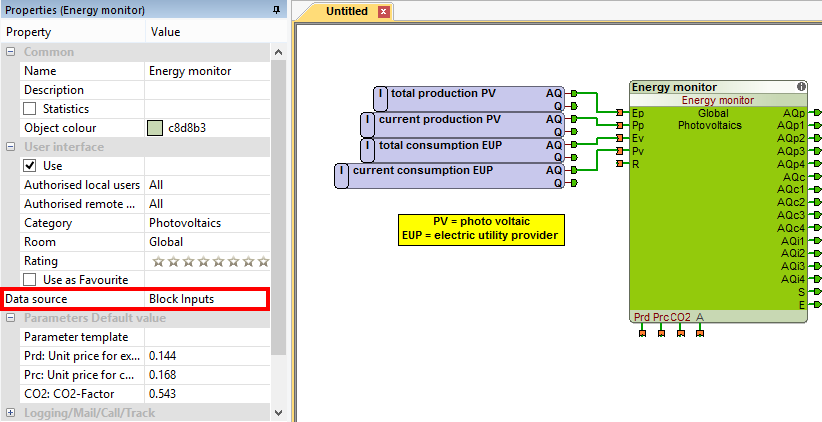Click the pin icon in Properties panel header
This screenshot has height=422, width=822.
coord(276,10)
